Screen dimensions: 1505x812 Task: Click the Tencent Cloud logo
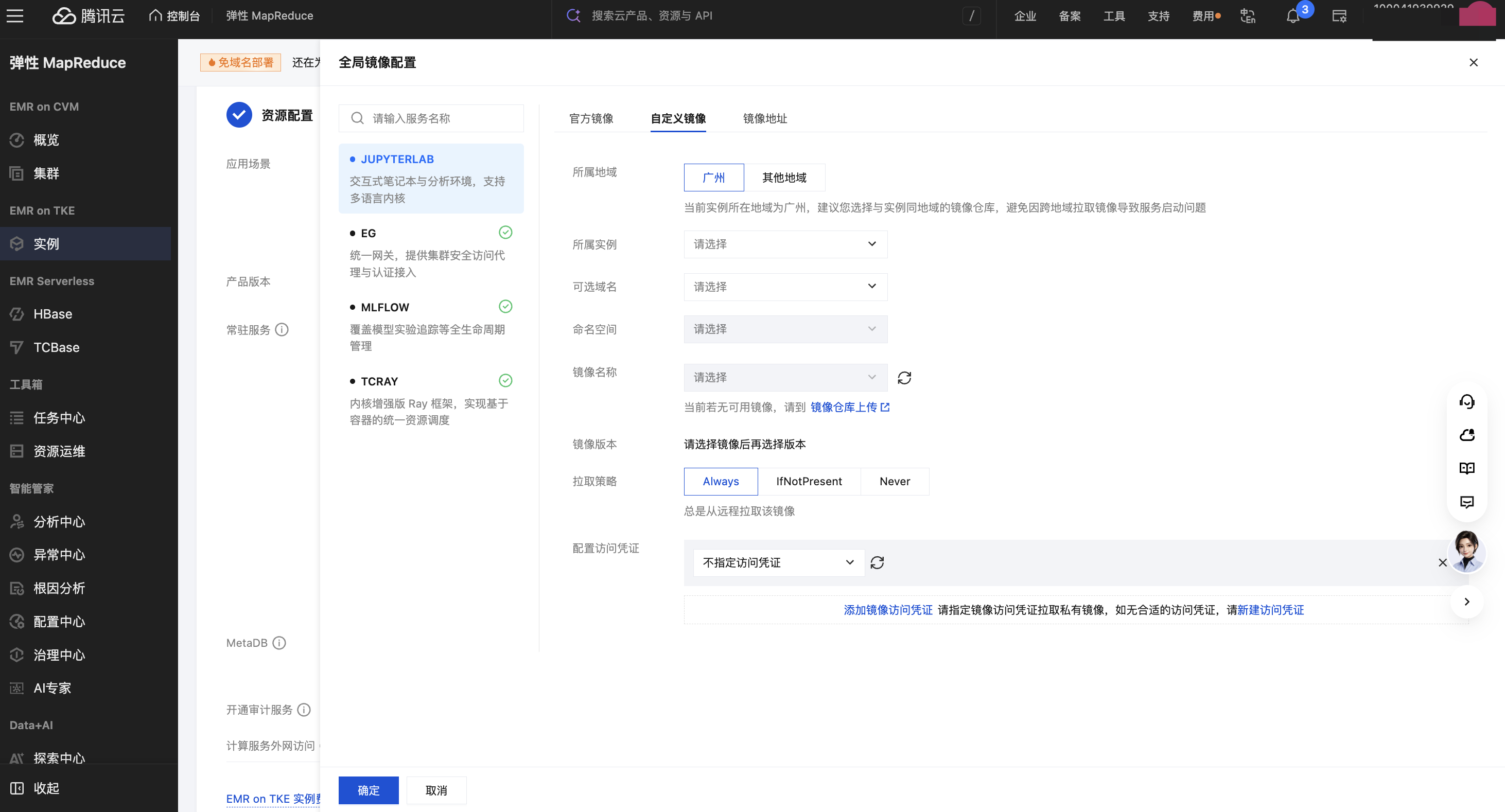point(88,16)
